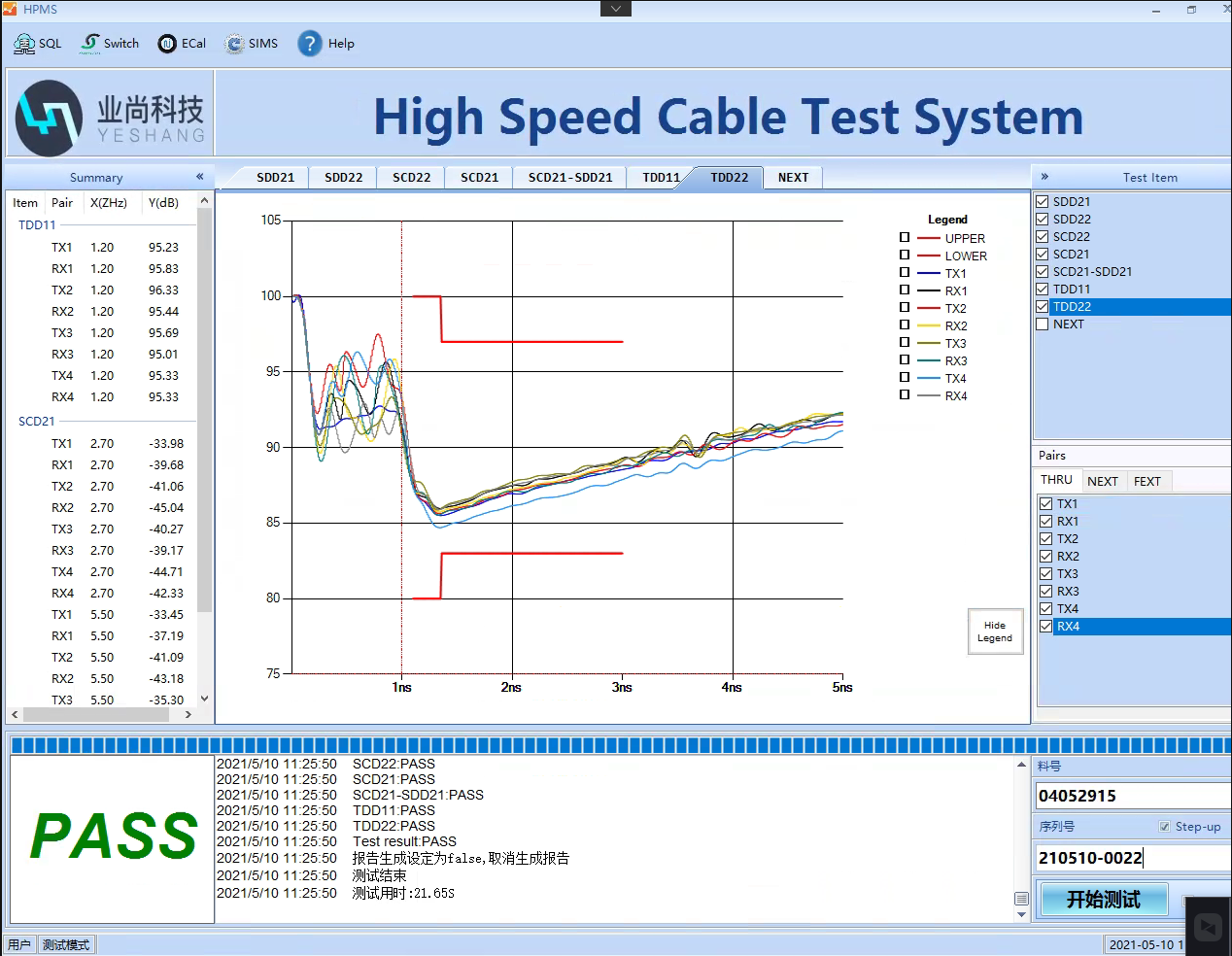The image size is (1232, 956).
Task: Uncheck RX3 in Pairs list
Action: (1046, 592)
